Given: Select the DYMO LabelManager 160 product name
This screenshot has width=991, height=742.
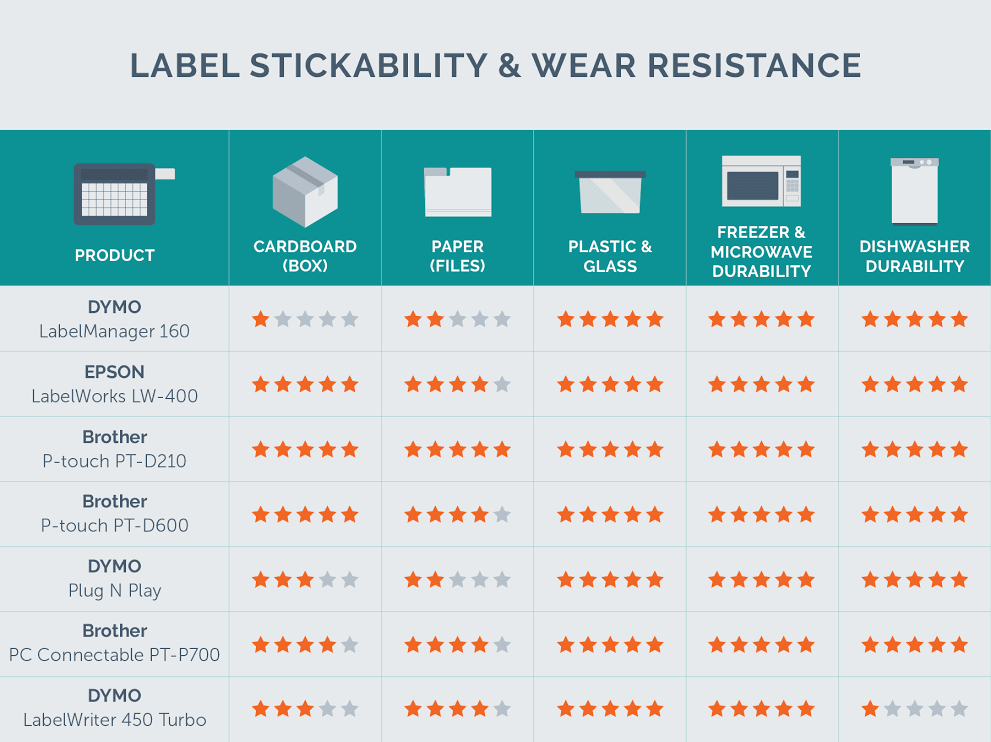Looking at the screenshot, I should tap(115, 319).
